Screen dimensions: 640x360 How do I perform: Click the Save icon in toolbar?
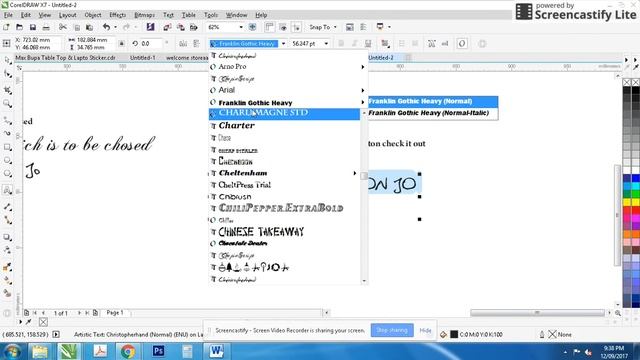click(x=33, y=27)
